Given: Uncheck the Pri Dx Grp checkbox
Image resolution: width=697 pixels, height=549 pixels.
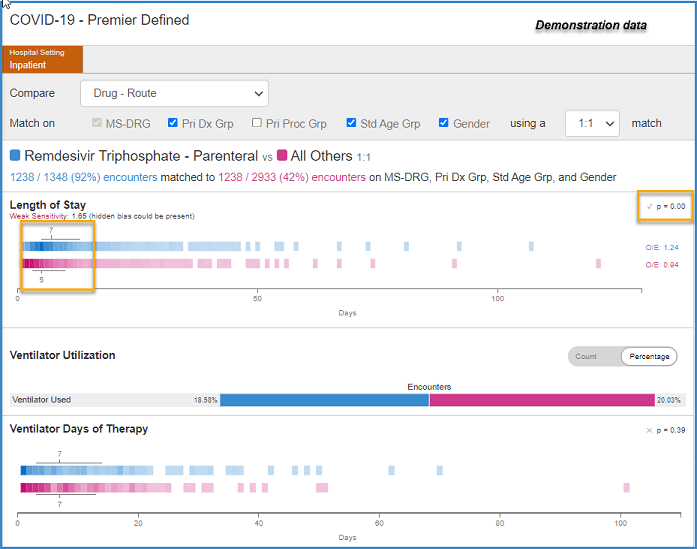Looking at the screenshot, I should (x=173, y=123).
